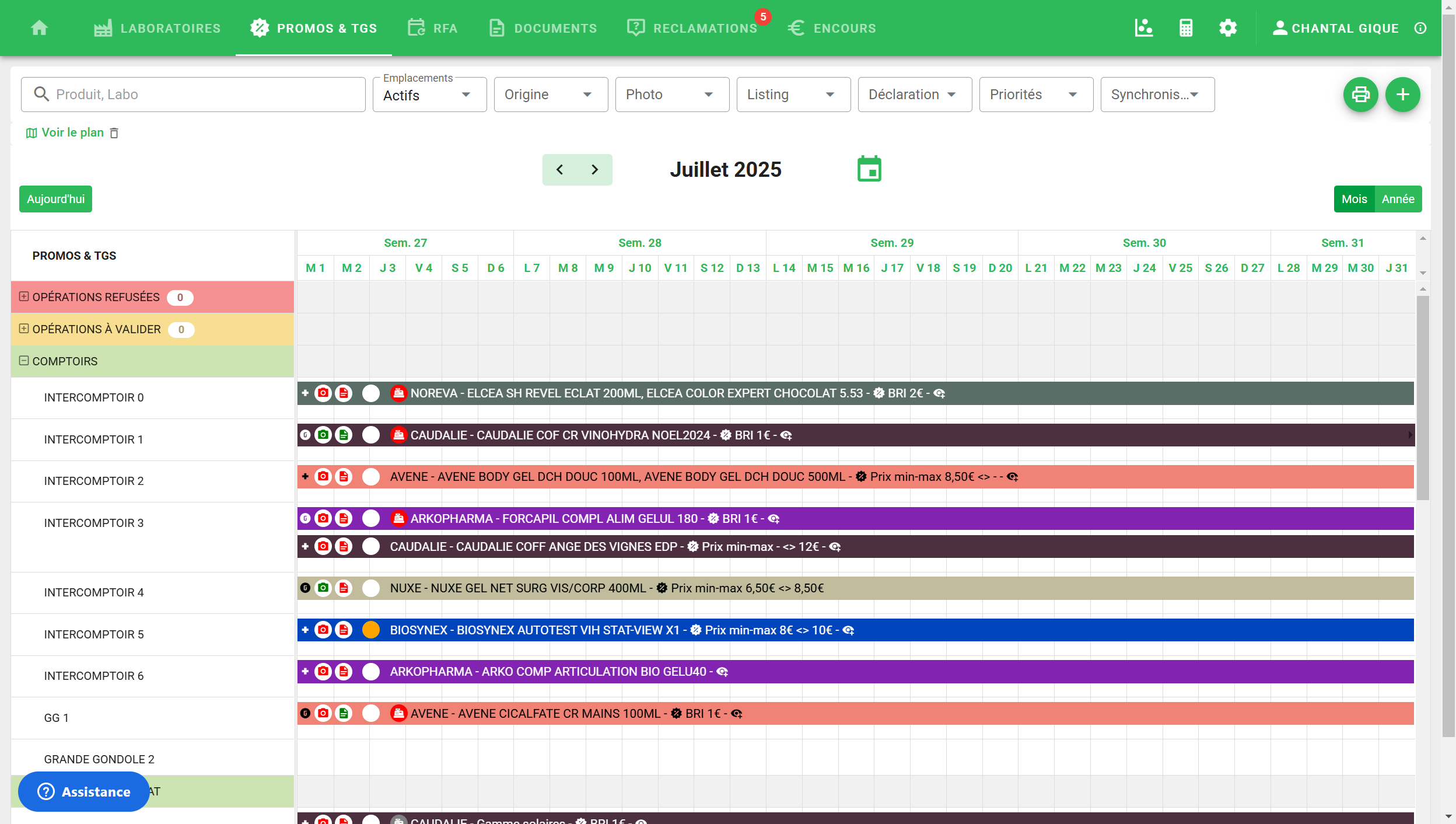Add a new promo with plus button
The image size is (1456, 824).
click(x=1402, y=94)
